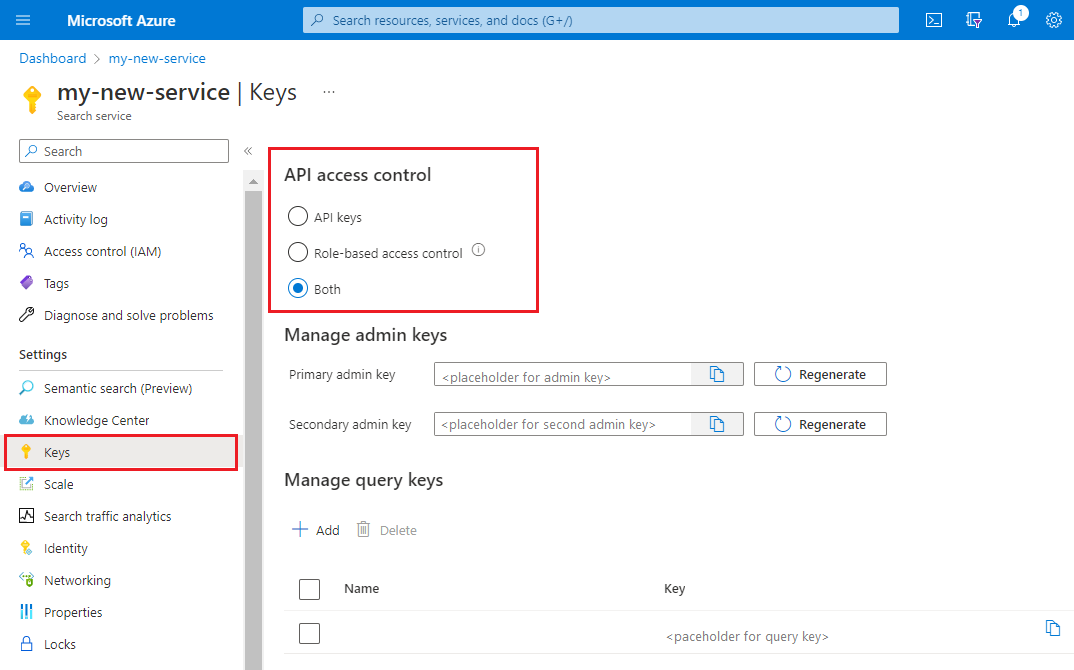Open the notifications bell
The image size is (1074, 670).
tap(1014, 20)
